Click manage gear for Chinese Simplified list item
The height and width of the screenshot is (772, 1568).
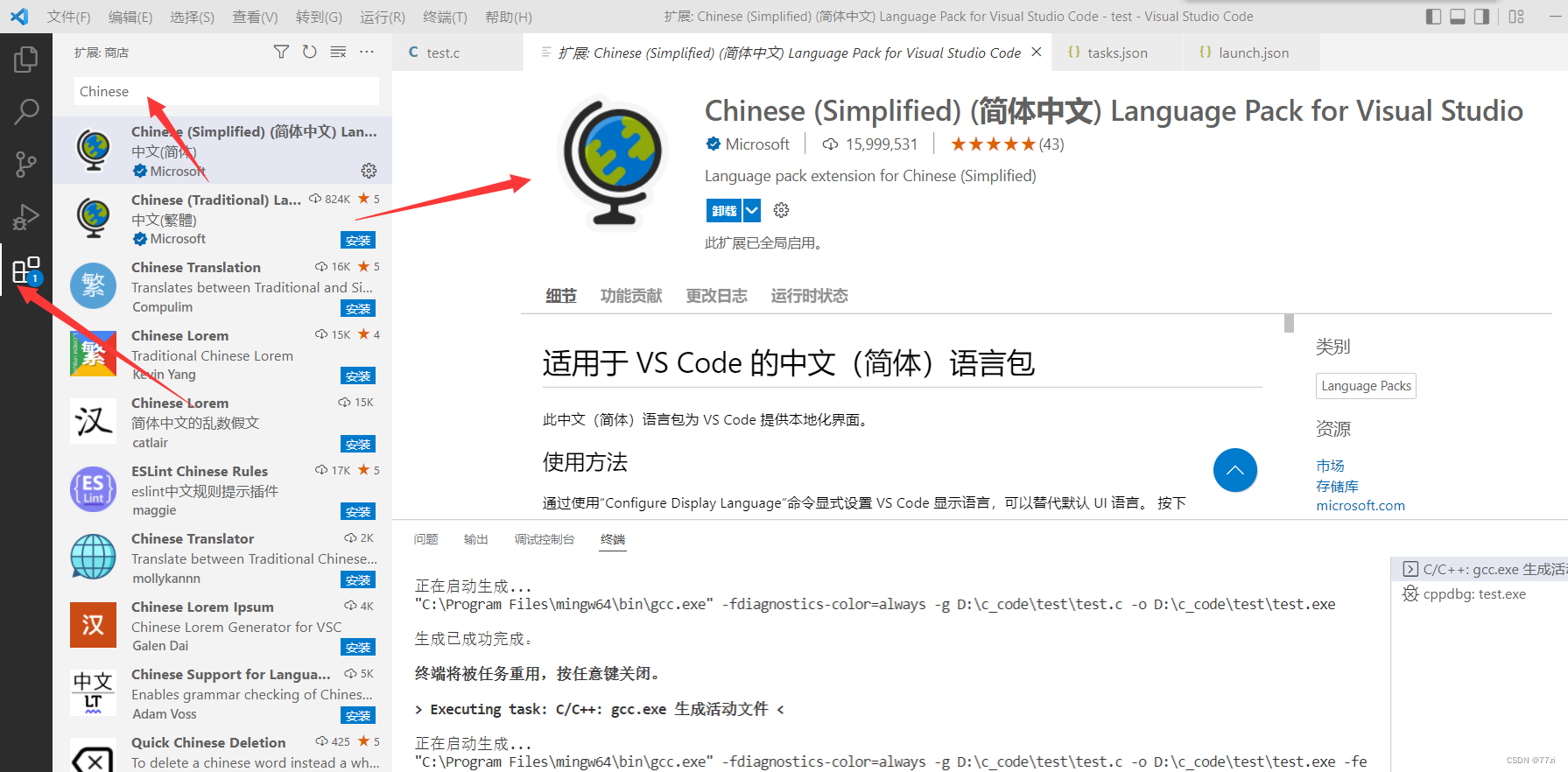[x=369, y=170]
